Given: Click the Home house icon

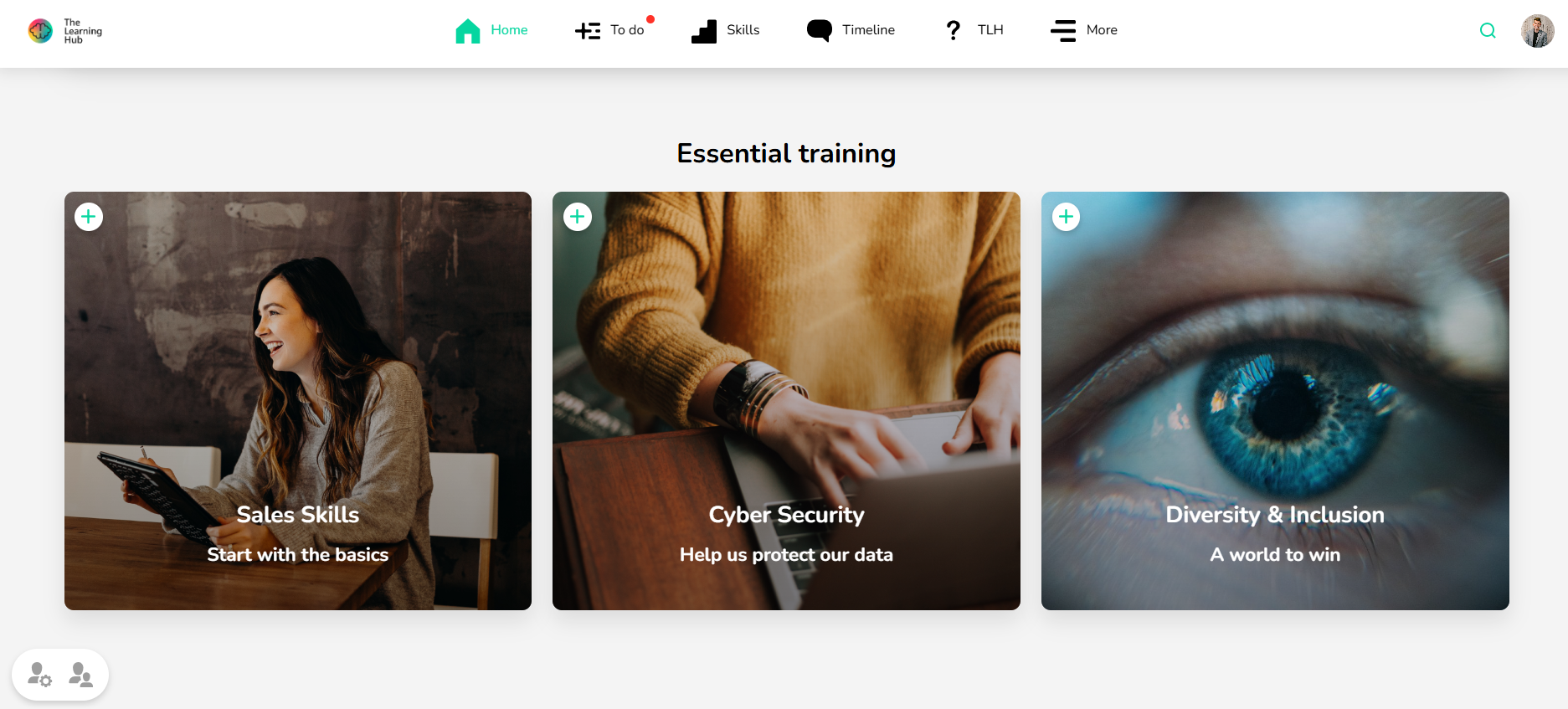Looking at the screenshot, I should click(x=468, y=31).
